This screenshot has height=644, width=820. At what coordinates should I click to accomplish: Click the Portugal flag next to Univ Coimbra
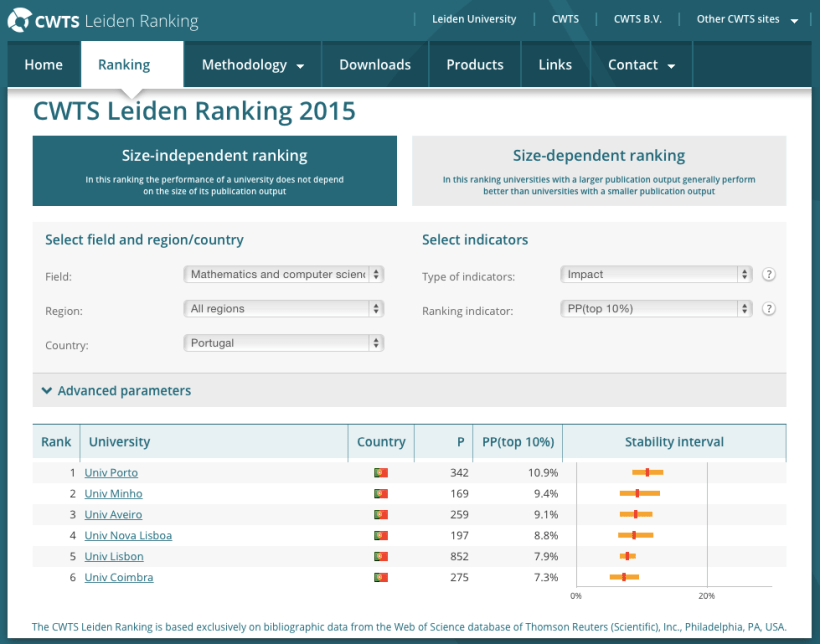[x=380, y=577]
